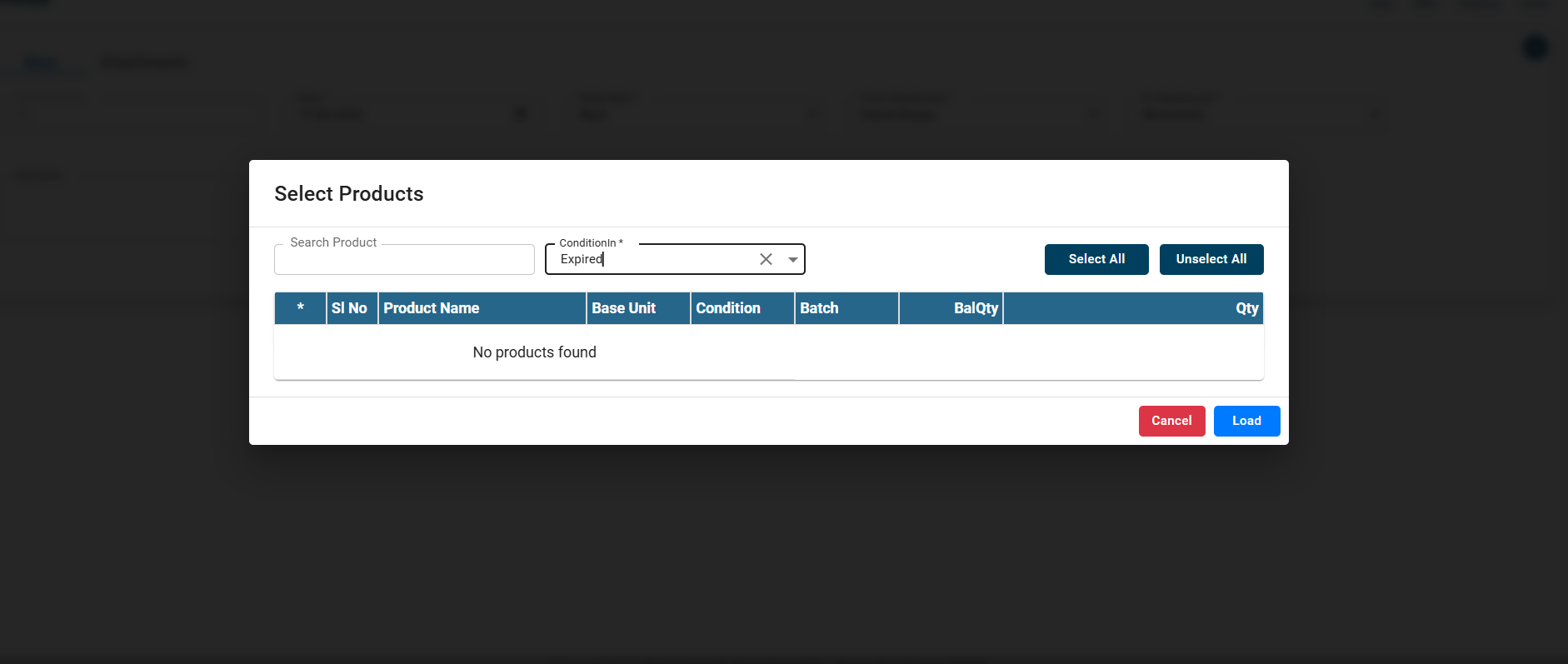Screen dimensions: 1568x664
Task: Click the Select Products dialog title
Action: coord(348,194)
